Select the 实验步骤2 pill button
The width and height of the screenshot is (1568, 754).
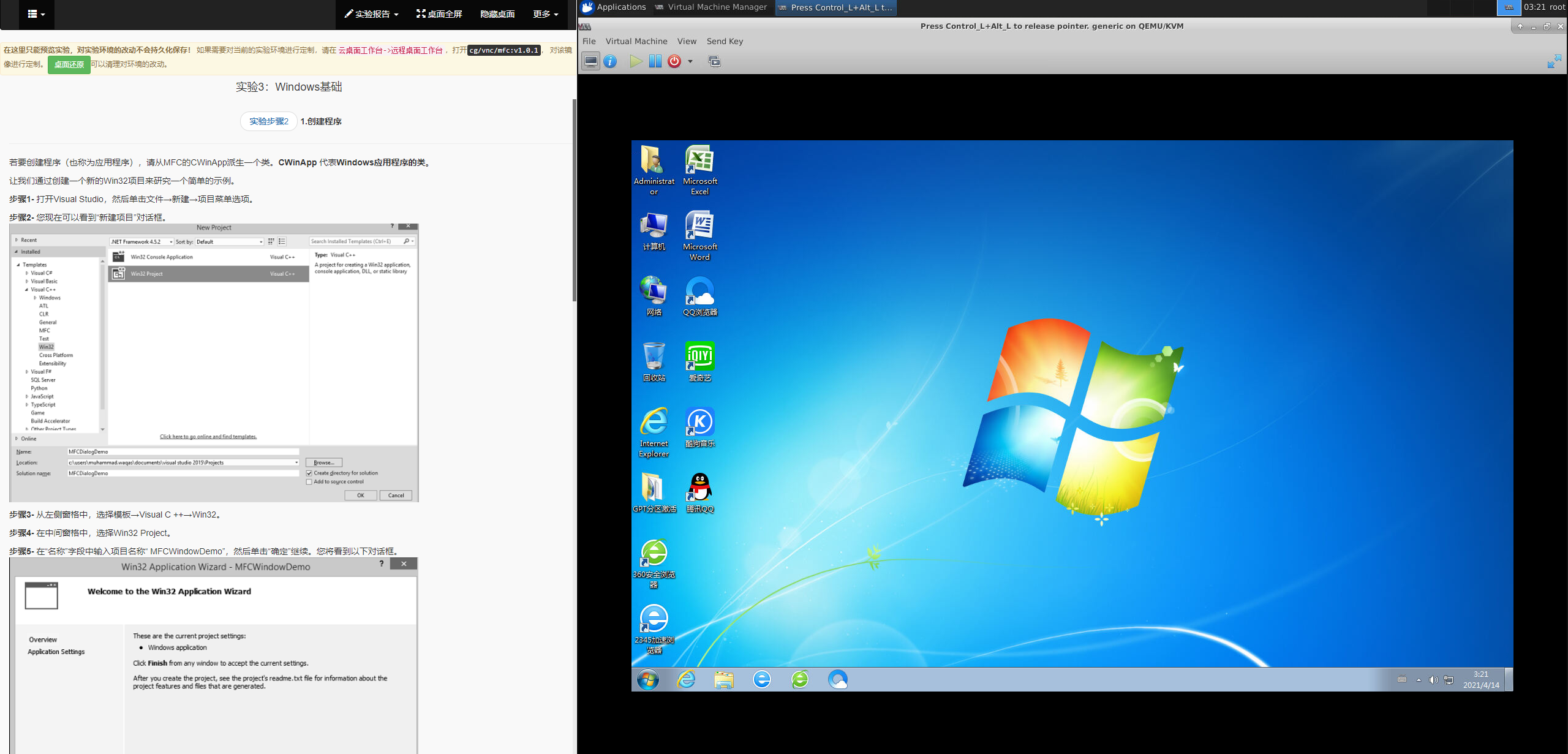(269, 121)
